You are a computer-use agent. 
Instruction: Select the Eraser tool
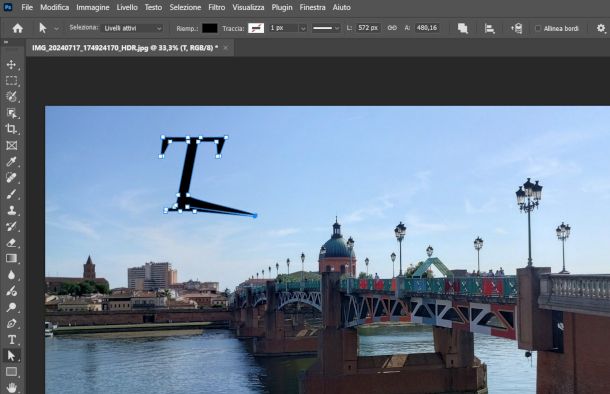coord(11,243)
